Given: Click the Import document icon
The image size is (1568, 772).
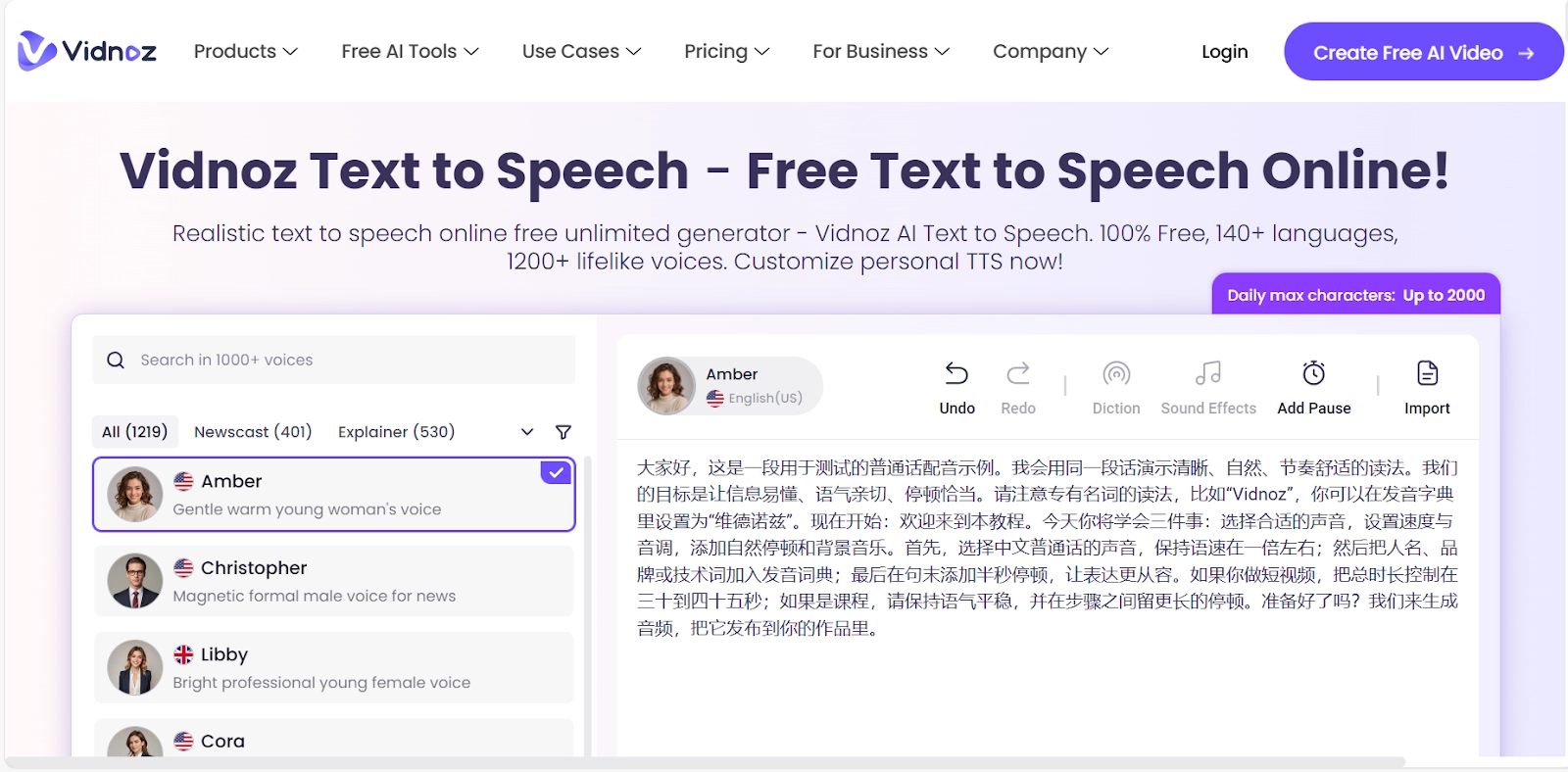Looking at the screenshot, I should point(1427,373).
